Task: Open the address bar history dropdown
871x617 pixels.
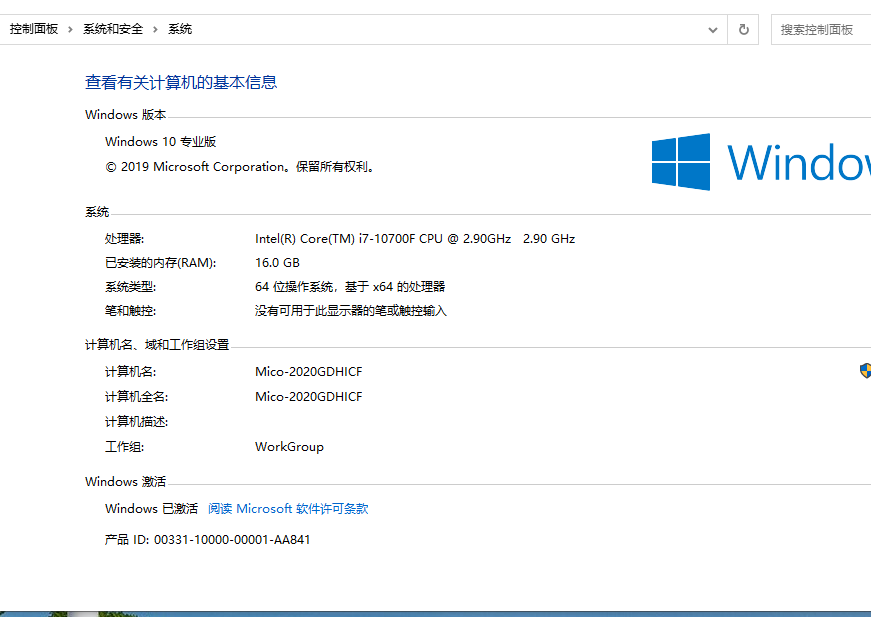Action: tap(713, 30)
